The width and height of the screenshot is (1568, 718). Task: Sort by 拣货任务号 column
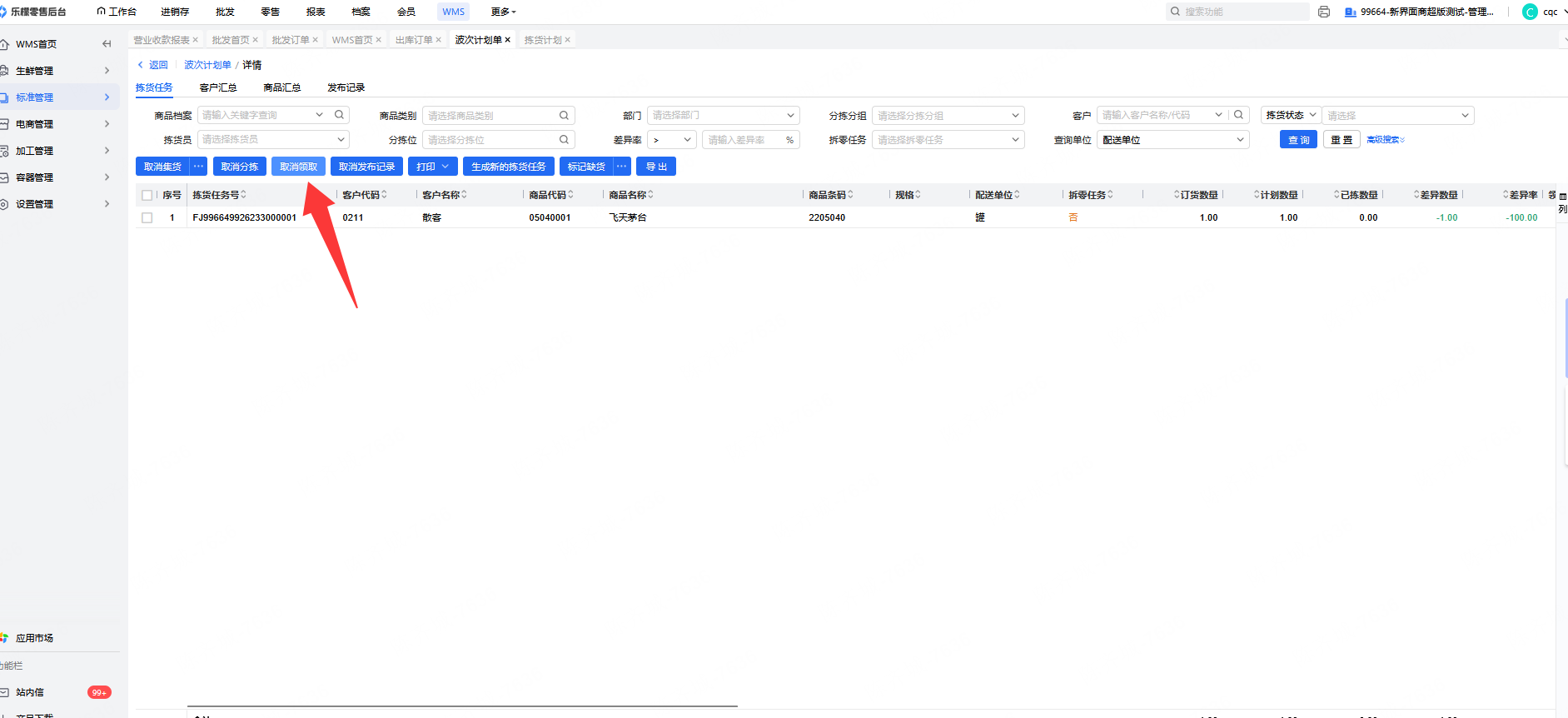(243, 195)
